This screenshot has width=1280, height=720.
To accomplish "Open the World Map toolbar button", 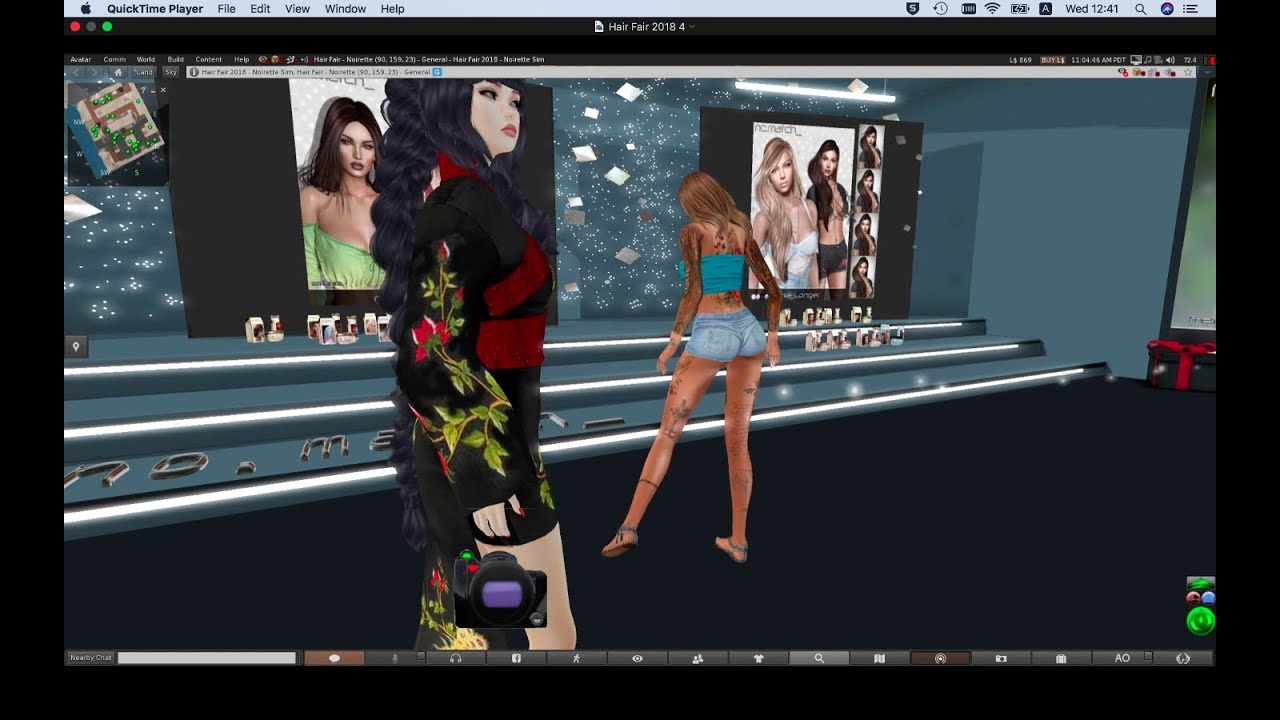I will coord(879,658).
